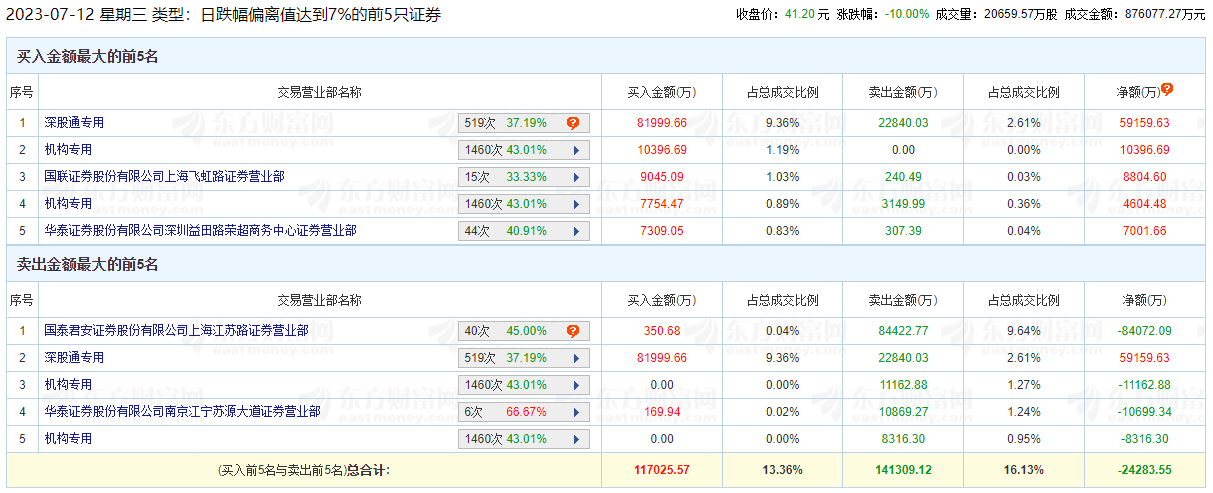Click orange question icon in 深股通专用 sell-table row

[573, 358]
